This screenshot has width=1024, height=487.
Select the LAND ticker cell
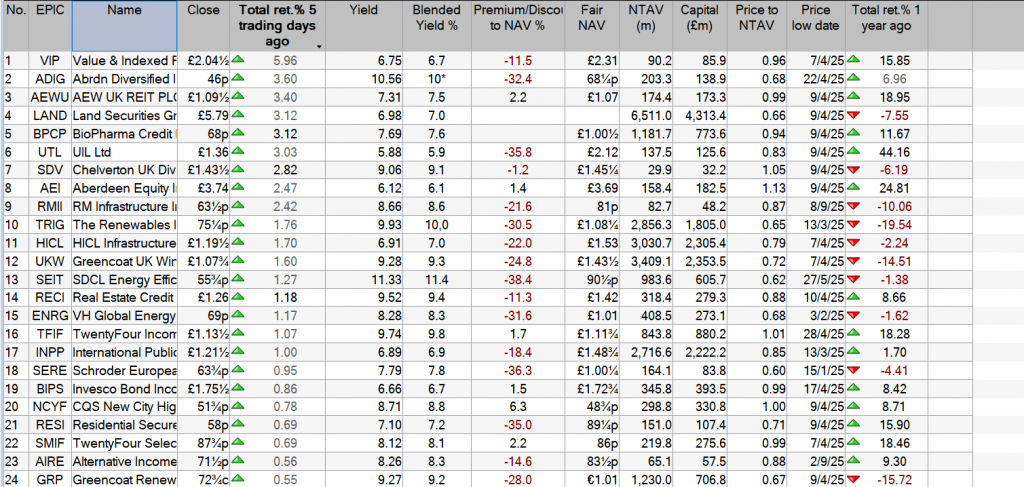50,116
